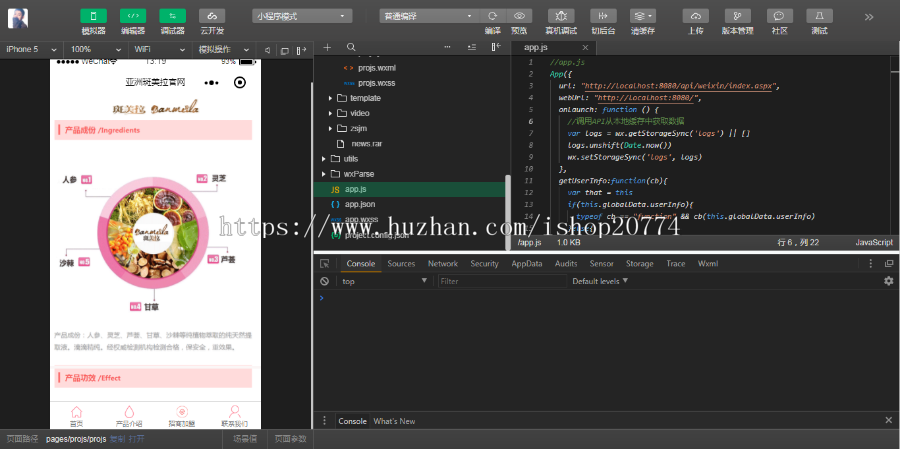The height and width of the screenshot is (449, 900).
Task: Open the WiFi network dropdown
Action: click(x=158, y=49)
